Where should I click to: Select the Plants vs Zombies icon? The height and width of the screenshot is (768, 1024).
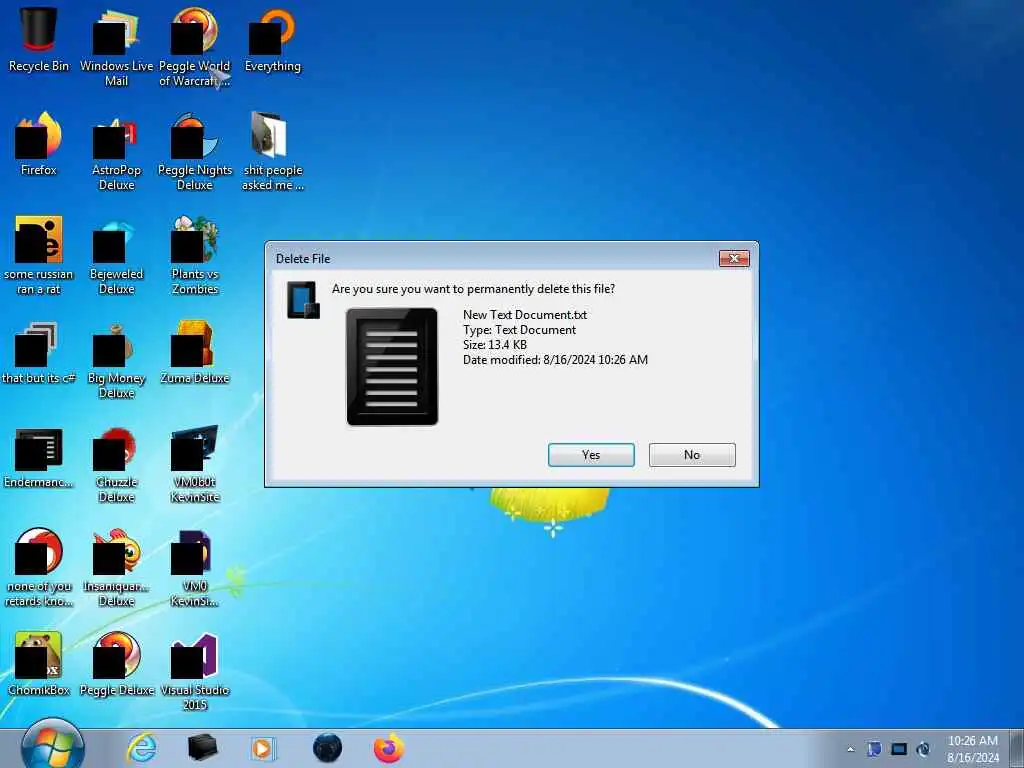195,255
